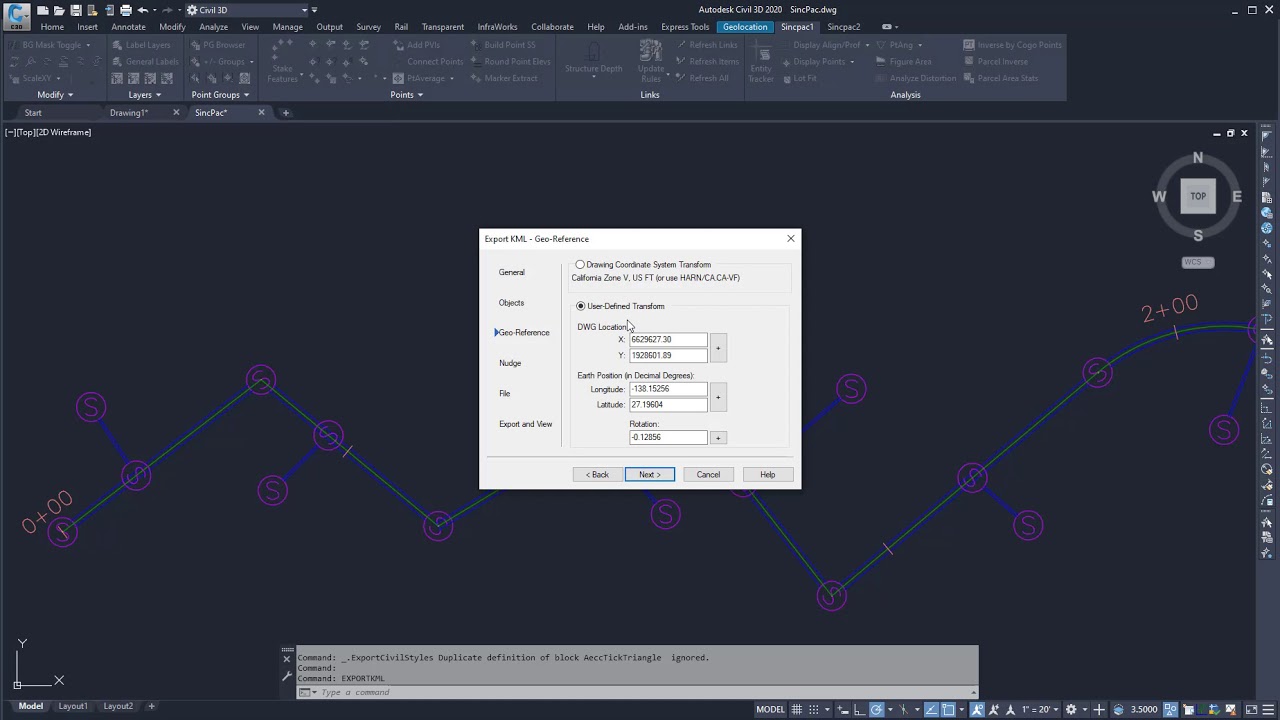
Task: Open the annotation scale 1"=20' dropdown
Action: click(1040, 709)
